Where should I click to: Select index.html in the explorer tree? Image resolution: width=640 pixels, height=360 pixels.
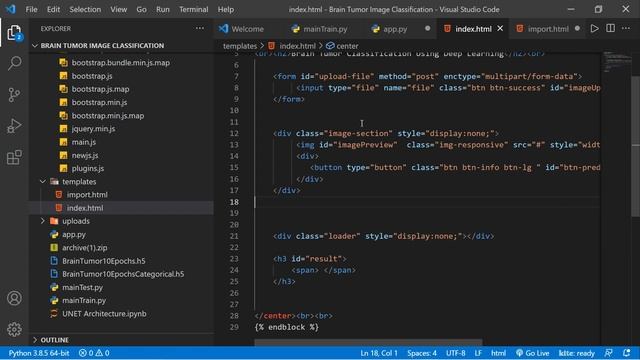tap(85, 208)
